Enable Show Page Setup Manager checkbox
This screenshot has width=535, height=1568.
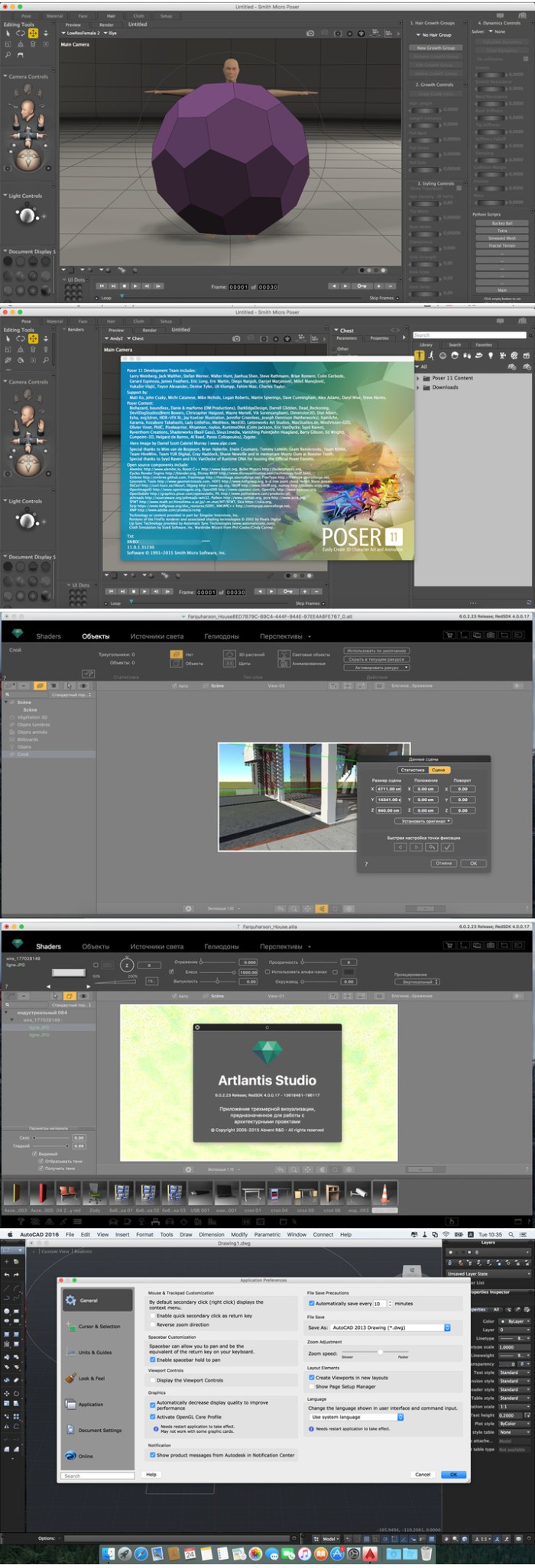pyautogui.click(x=311, y=1385)
